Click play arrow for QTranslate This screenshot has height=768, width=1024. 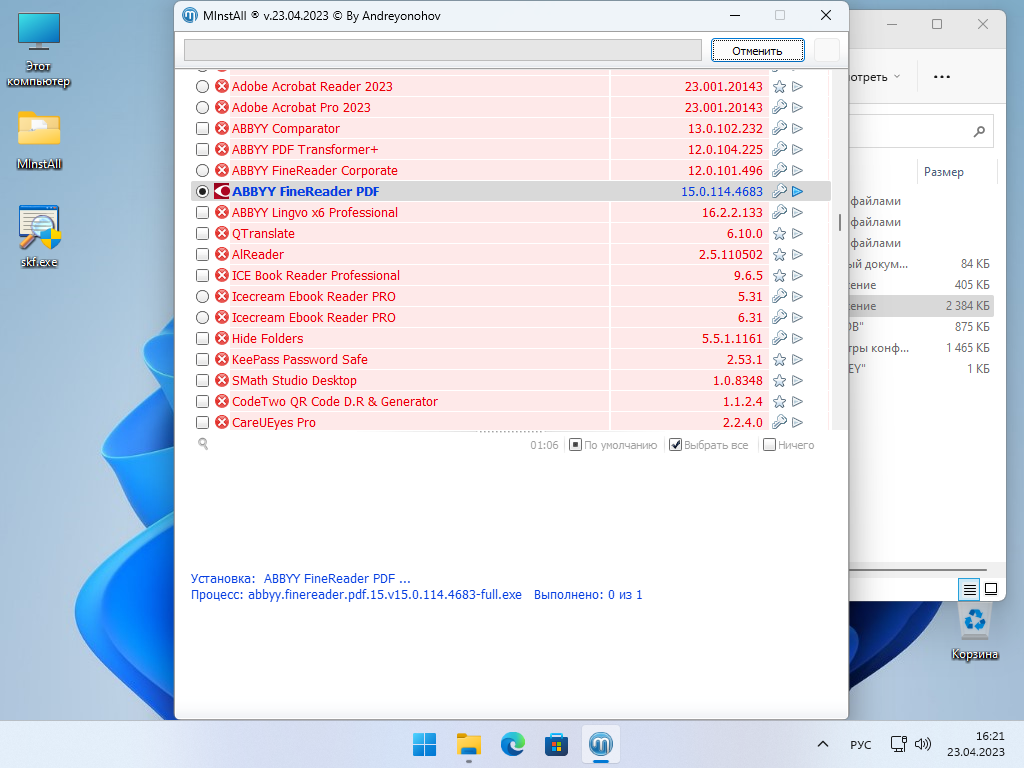click(x=797, y=234)
